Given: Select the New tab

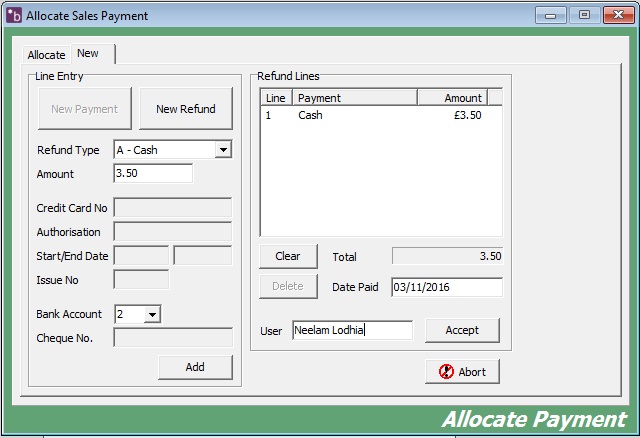Looking at the screenshot, I should point(93,53).
